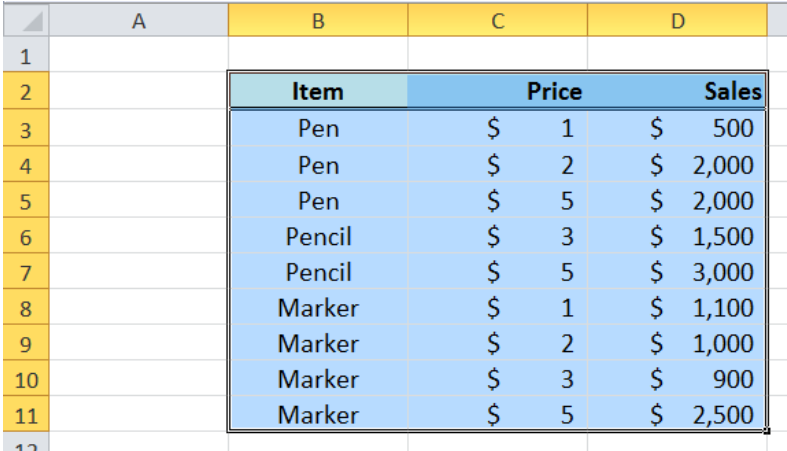This screenshot has width=787, height=451.
Task: Select column A header
Action: [139, 21]
